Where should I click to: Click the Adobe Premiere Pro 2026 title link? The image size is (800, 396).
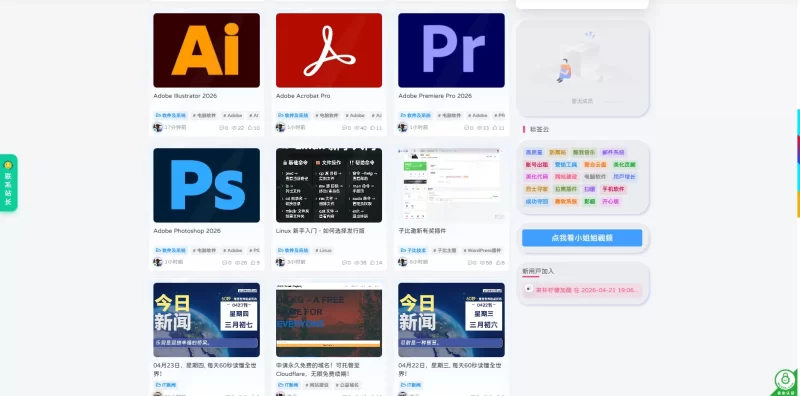[435, 96]
